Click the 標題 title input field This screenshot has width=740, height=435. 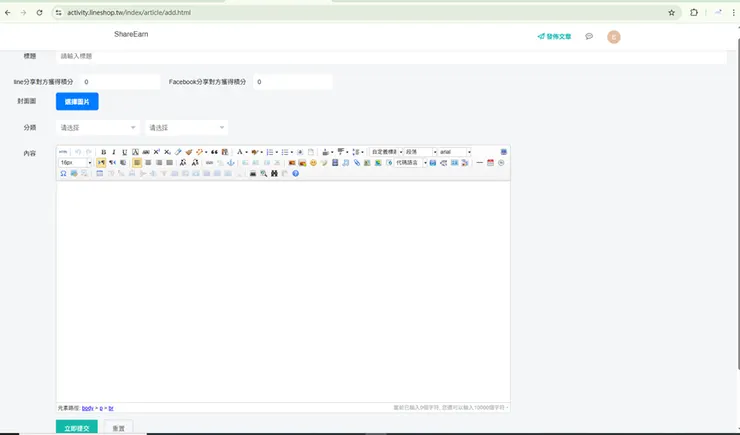pos(391,56)
